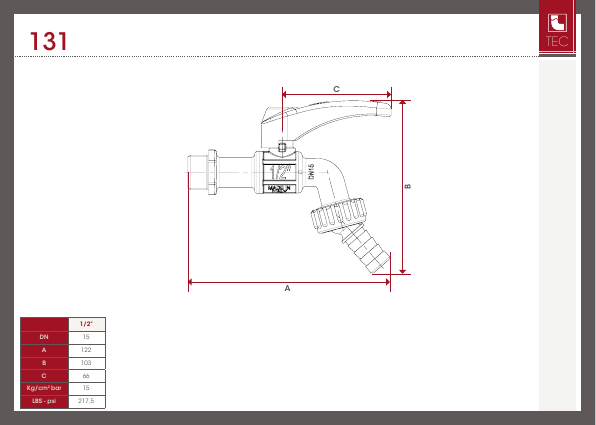Image resolution: width=596 pixels, height=425 pixels.
Task: Select the B row label in table
Action: pos(44,363)
